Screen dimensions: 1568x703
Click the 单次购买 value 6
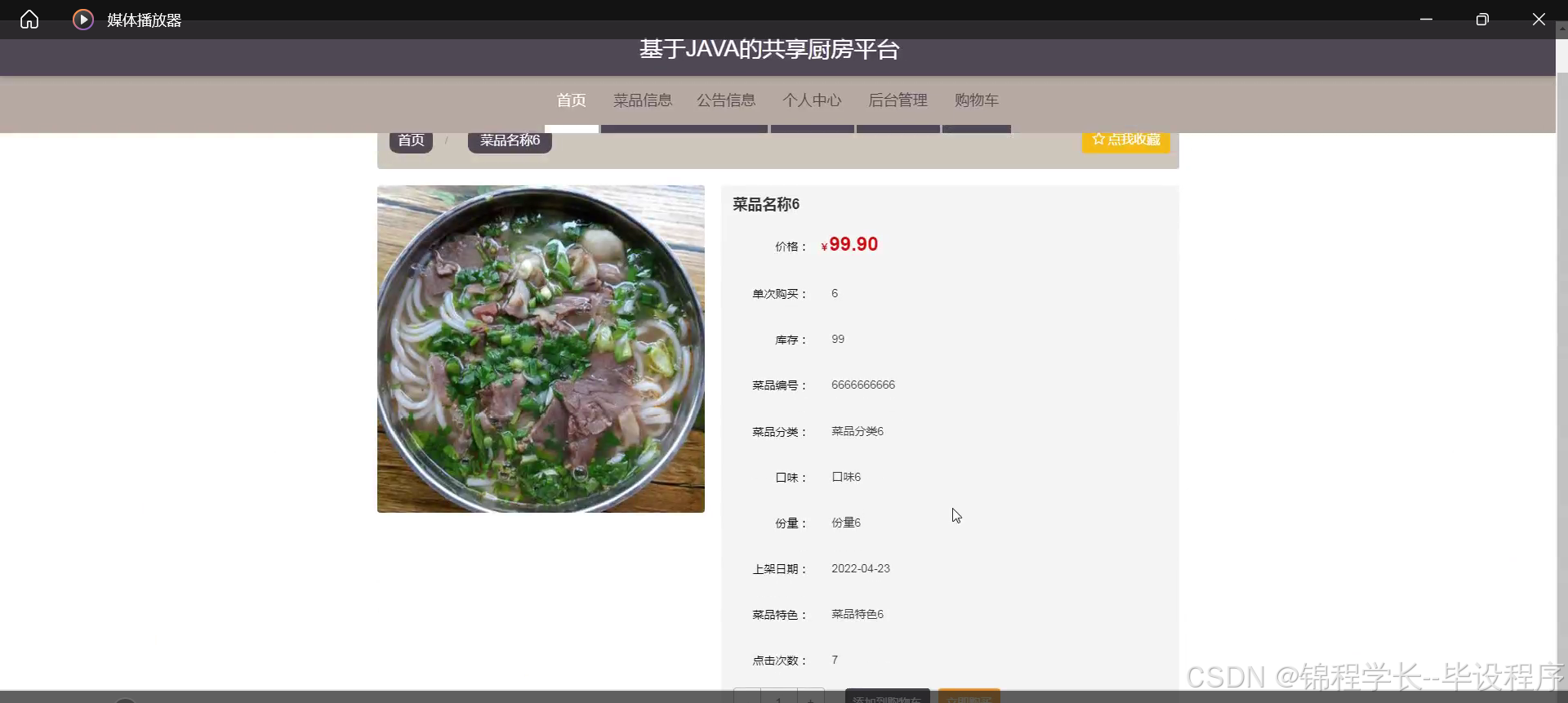[x=835, y=293]
